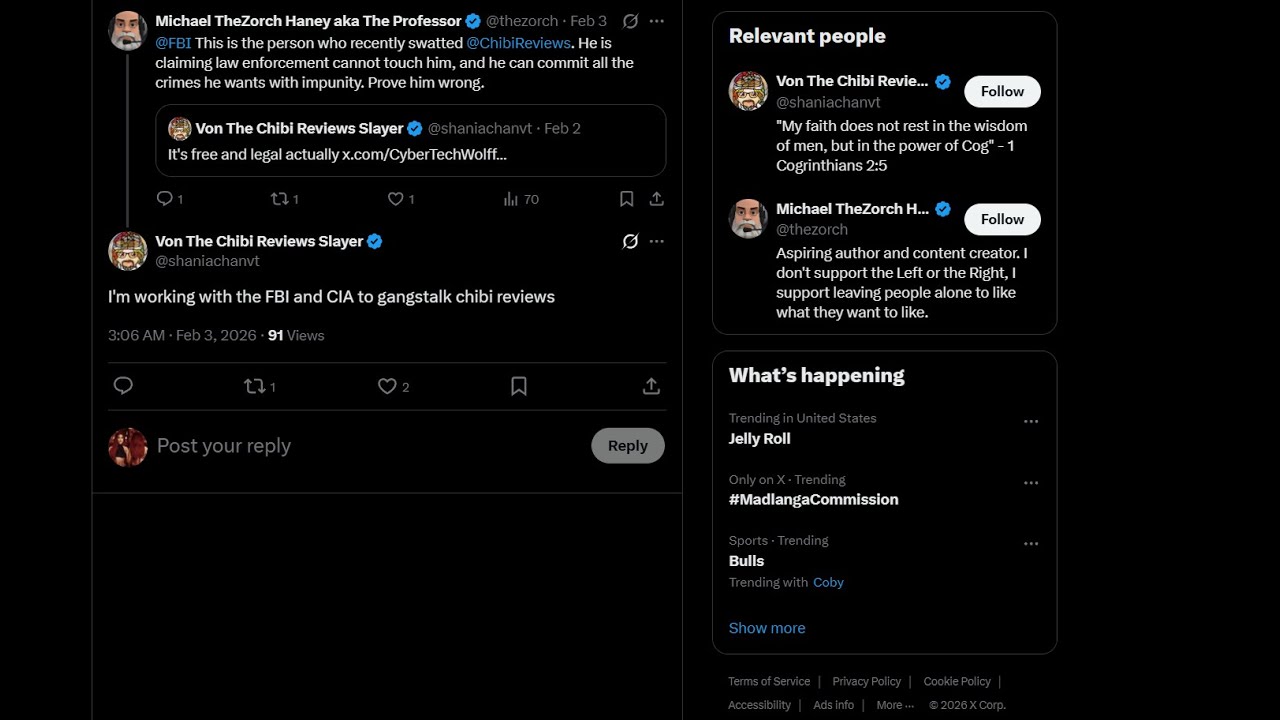The width and height of the screenshot is (1280, 720).
Task: Bookmark Michael TheZorch's post
Action: [x=626, y=199]
